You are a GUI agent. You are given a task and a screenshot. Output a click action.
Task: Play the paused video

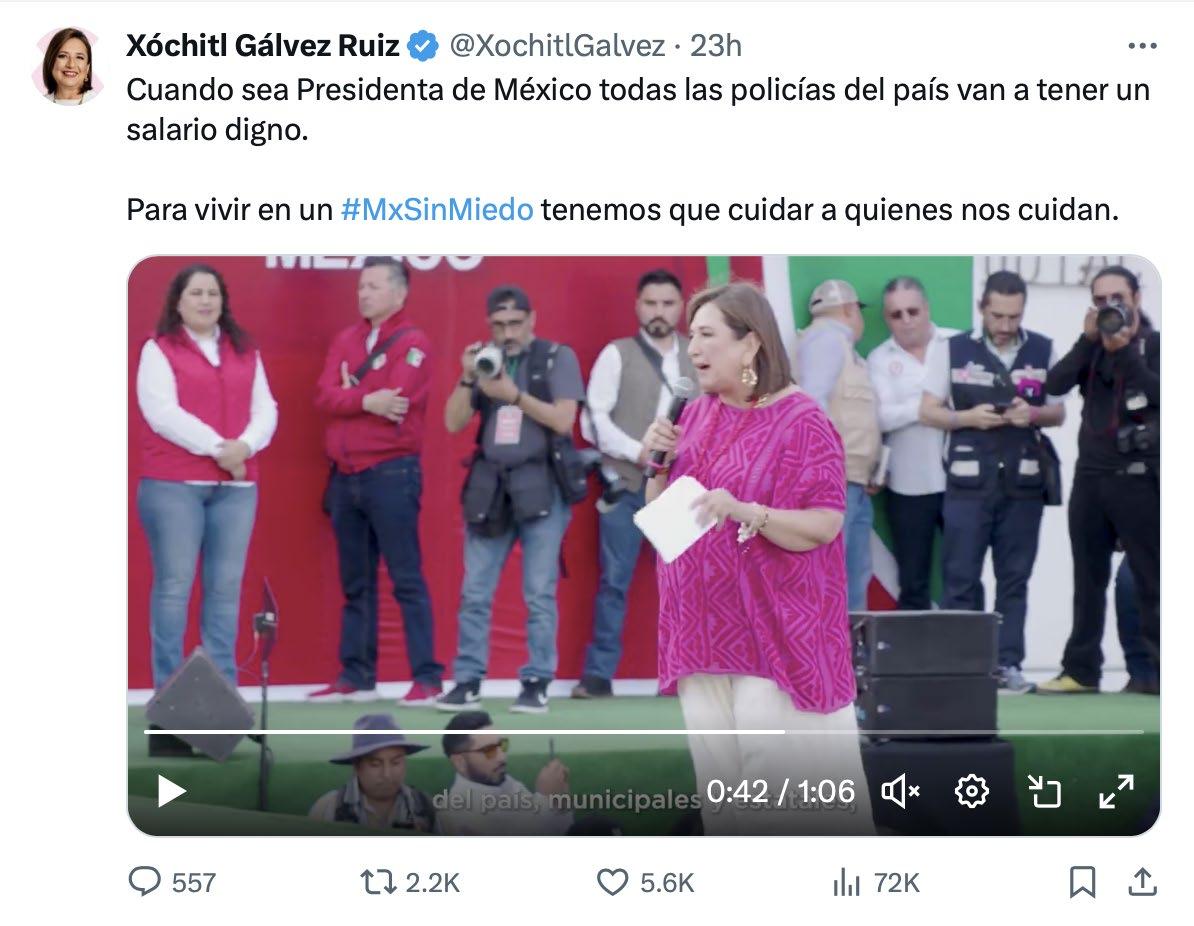(x=171, y=791)
